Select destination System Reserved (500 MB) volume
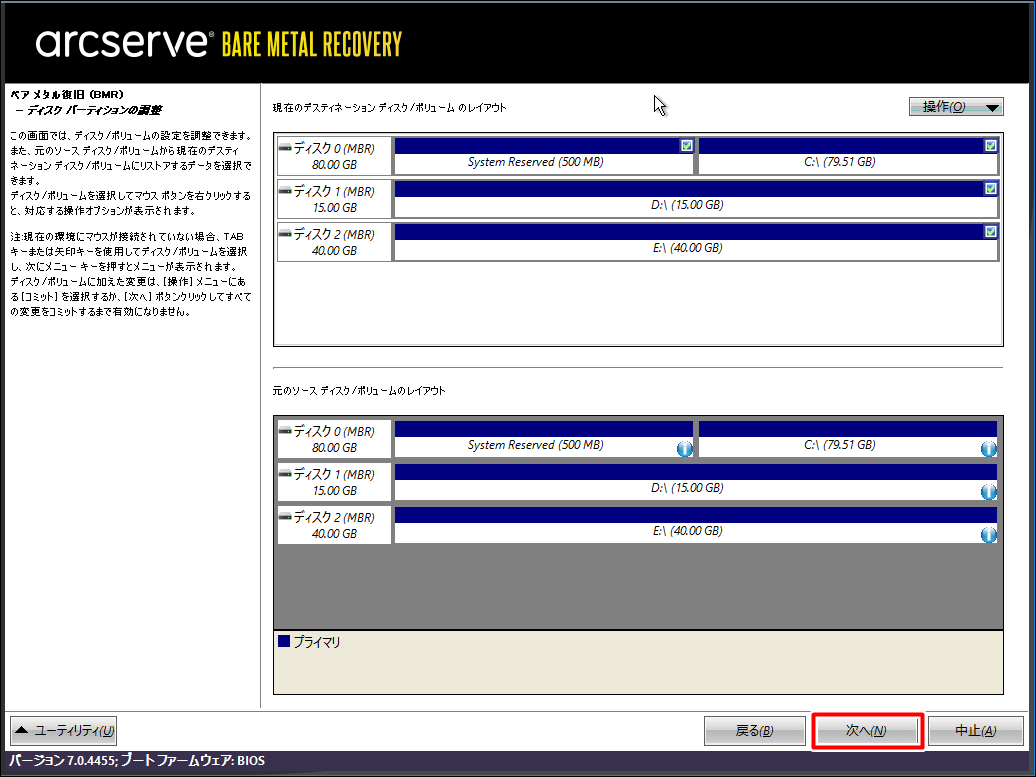Viewport: 1036px width, 777px height. 544,156
